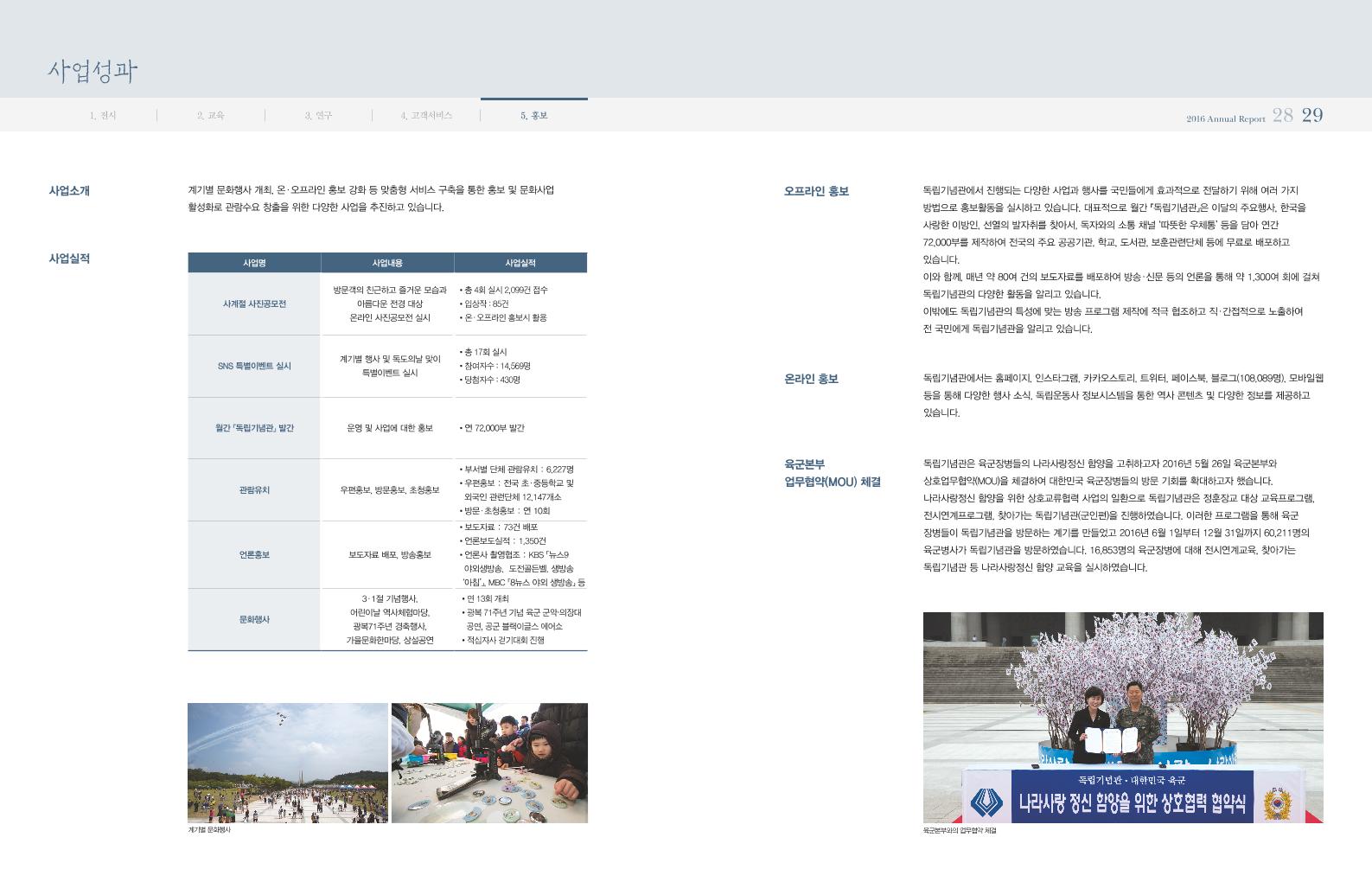Click the '보도자료 : 73건 배포' entry
Image resolution: width=1372 pixels, height=882 pixels.
(x=499, y=527)
